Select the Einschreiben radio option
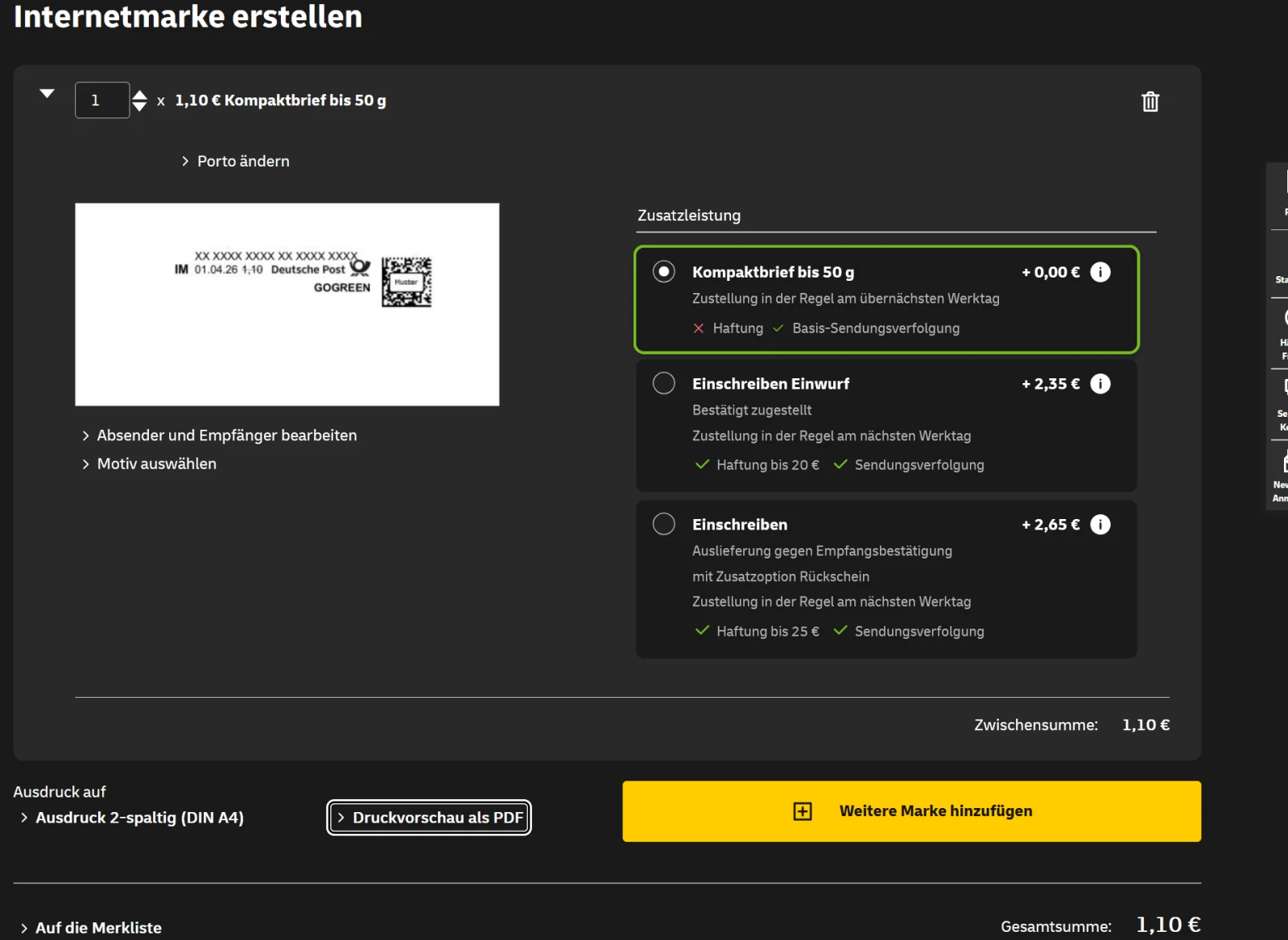The height and width of the screenshot is (940, 1288). [664, 524]
